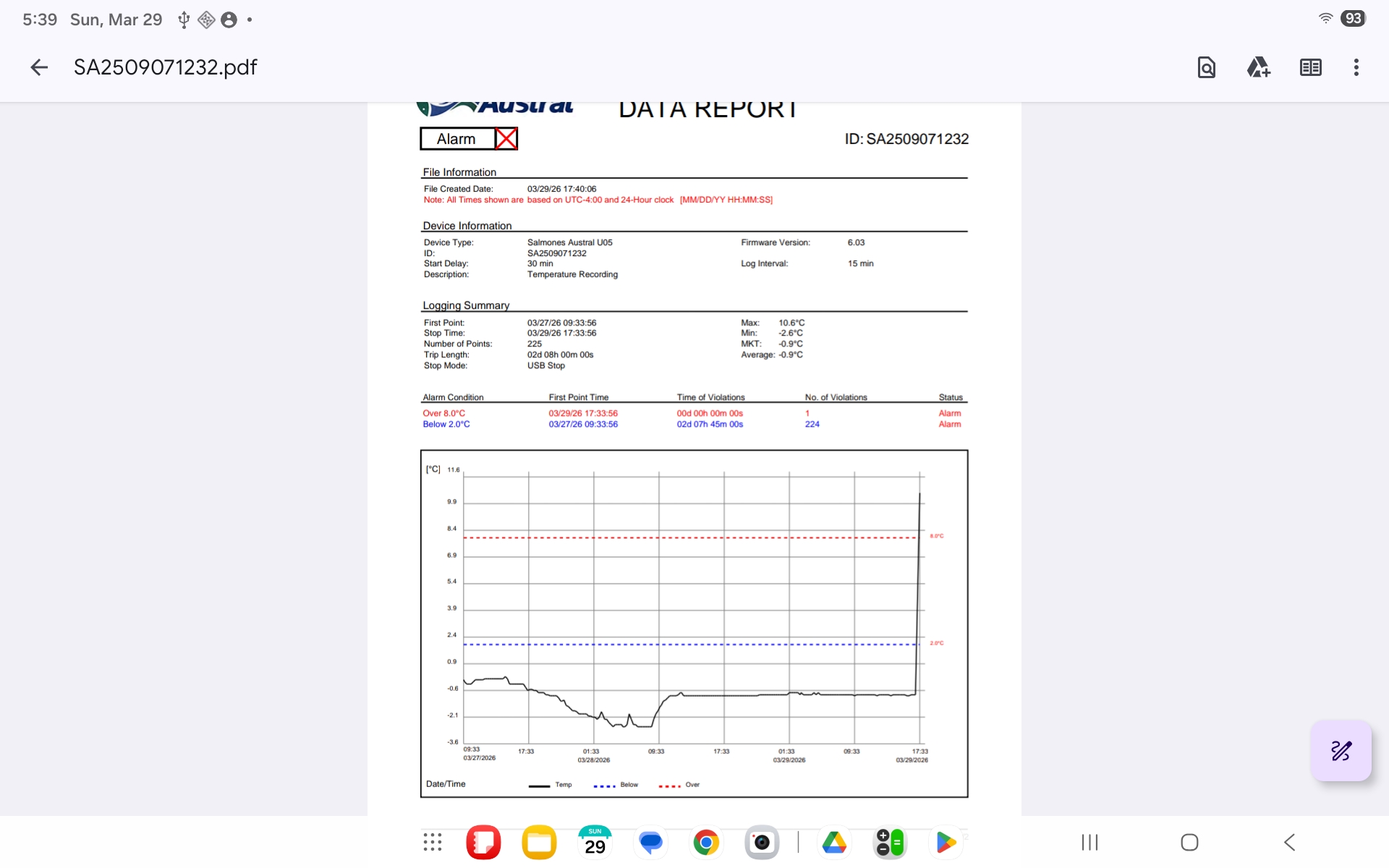Open the yellow My Files app
Screen dimensions: 1389x868
click(539, 842)
